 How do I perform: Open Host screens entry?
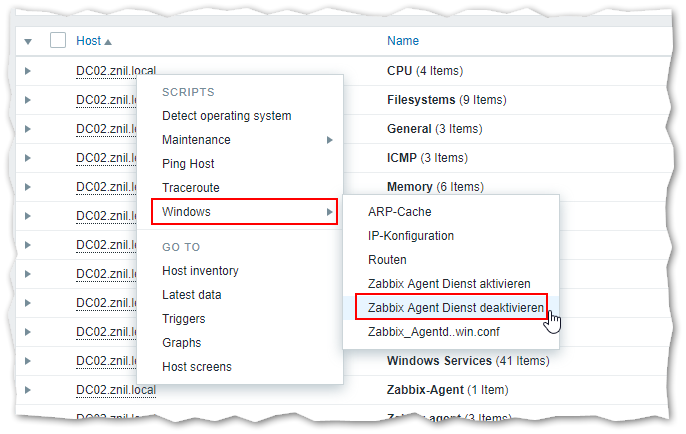197,367
